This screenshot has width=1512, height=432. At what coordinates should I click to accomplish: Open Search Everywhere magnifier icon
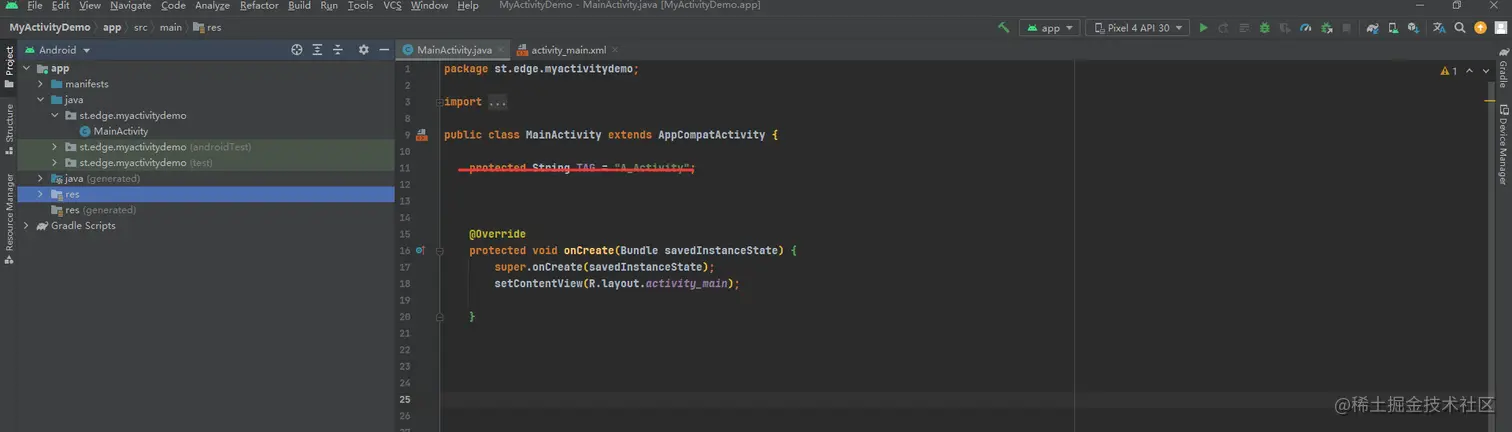coord(1460,28)
